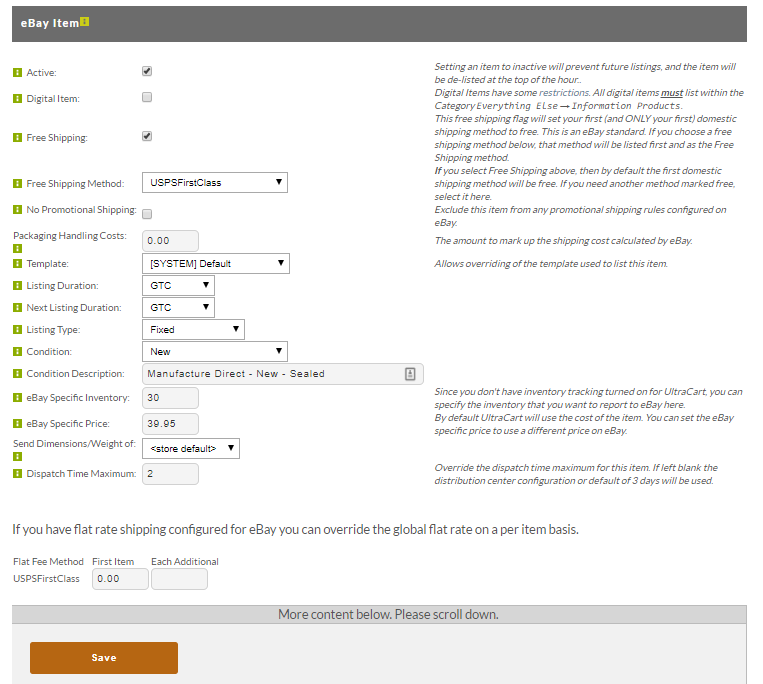Click the info icon beside Dispatch Time Maximum
This screenshot has height=684, width=763.
(x=18, y=473)
